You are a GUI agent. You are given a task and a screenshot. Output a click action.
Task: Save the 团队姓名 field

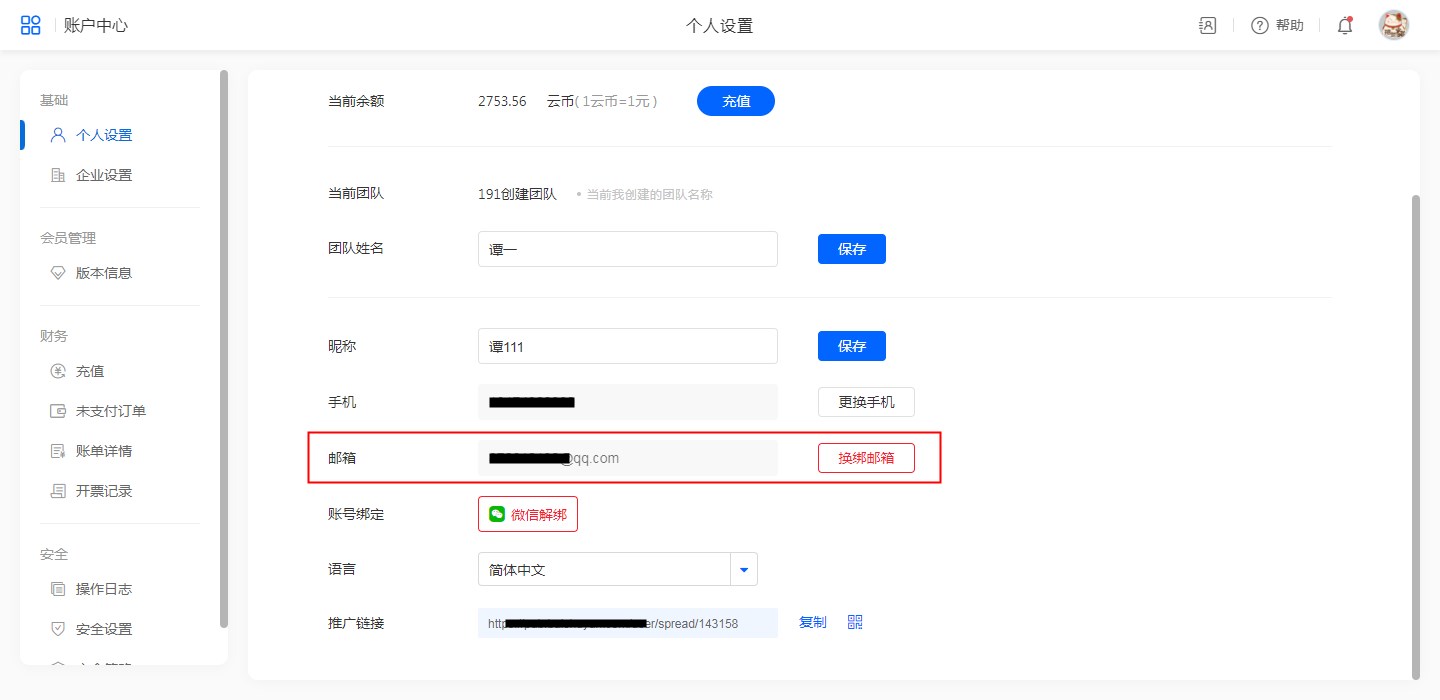pyautogui.click(x=851, y=249)
